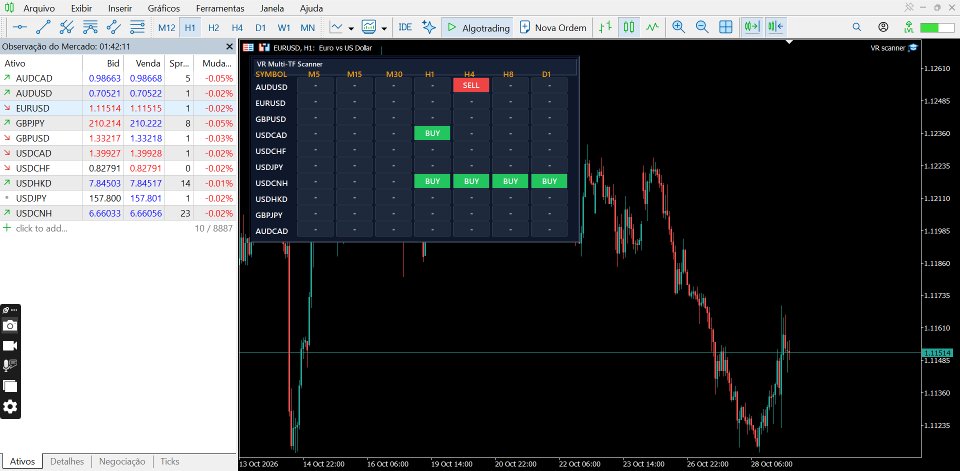Click the red table icon beside EURUSD title

point(248,47)
